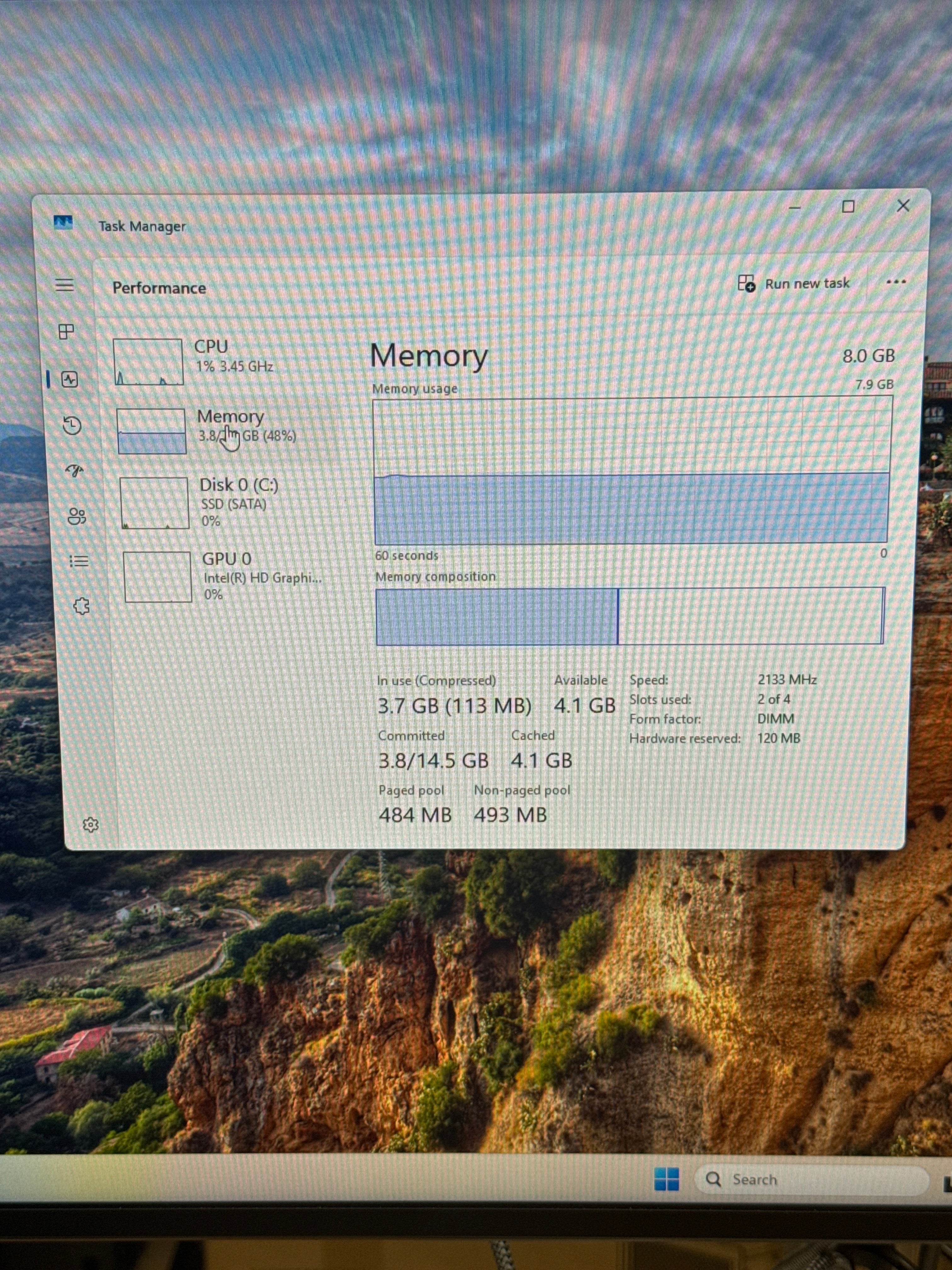Open the Startup apps page icon
952x1270 pixels.
tap(75, 471)
